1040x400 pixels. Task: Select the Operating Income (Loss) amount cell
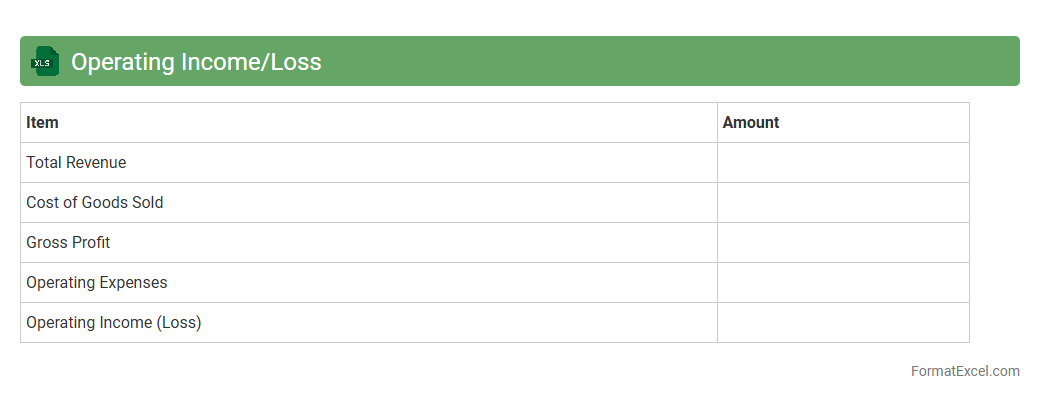tap(843, 322)
